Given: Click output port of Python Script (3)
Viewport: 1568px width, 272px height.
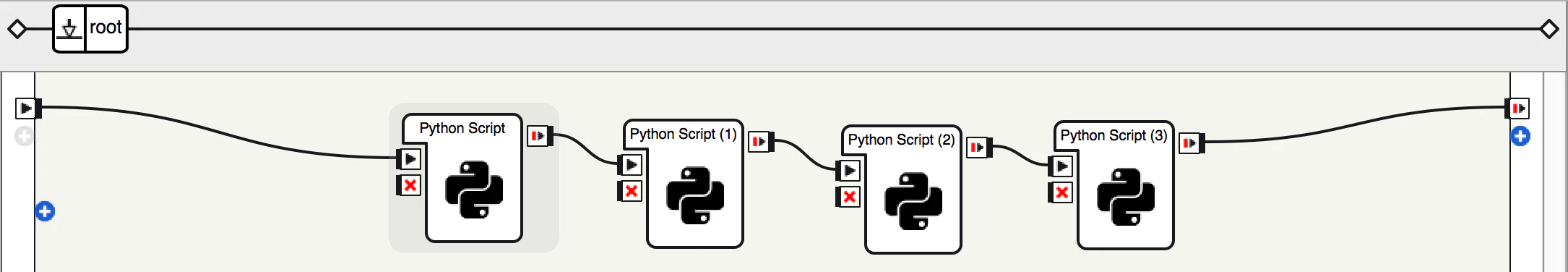Looking at the screenshot, I should (1192, 143).
